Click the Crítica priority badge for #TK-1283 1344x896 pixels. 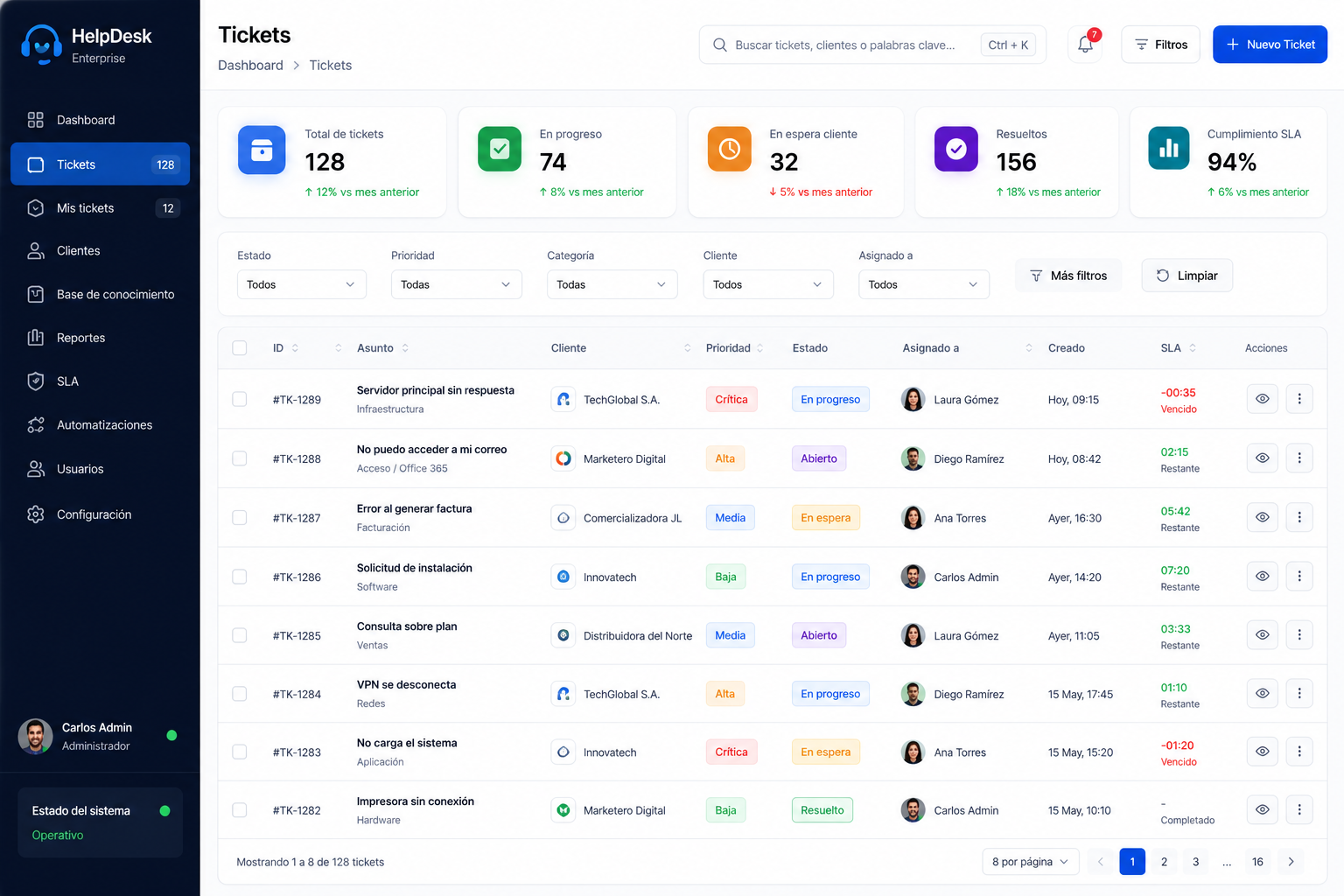tap(731, 752)
